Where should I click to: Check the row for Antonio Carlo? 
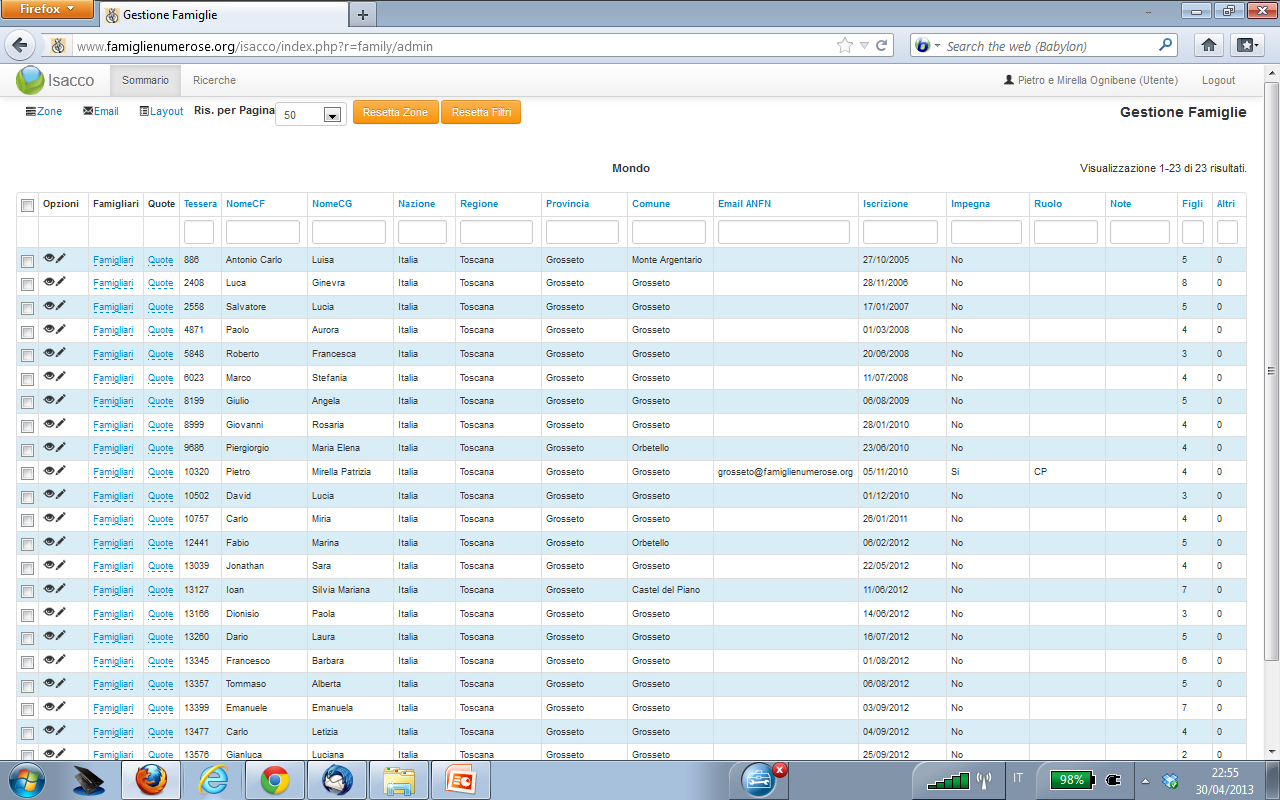point(27,261)
